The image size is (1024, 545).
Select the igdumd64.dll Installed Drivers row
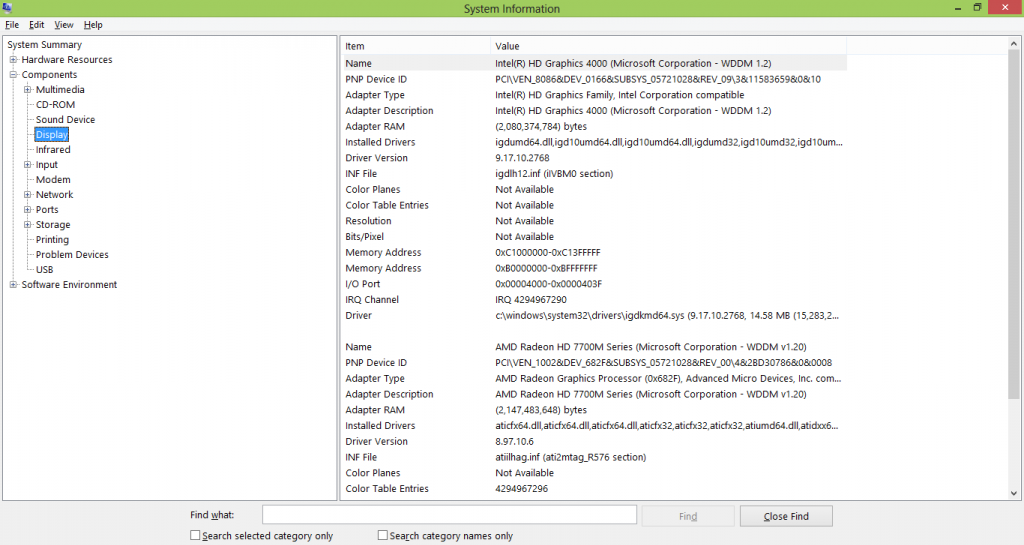click(594, 142)
